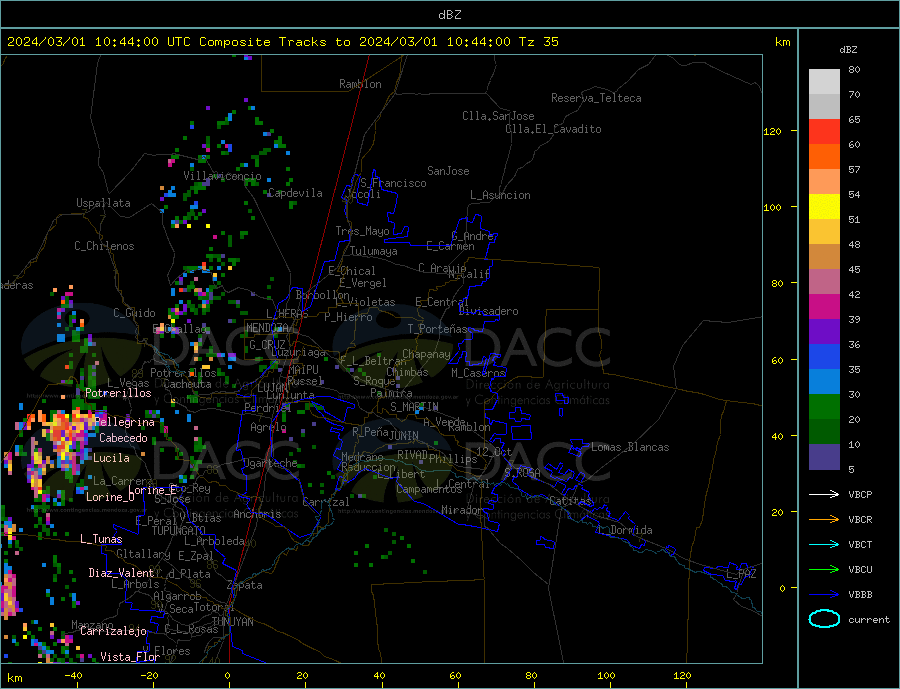Pick the gray swatch between 70 and 65
Viewport: 900px width, 689px height.
coord(824,107)
